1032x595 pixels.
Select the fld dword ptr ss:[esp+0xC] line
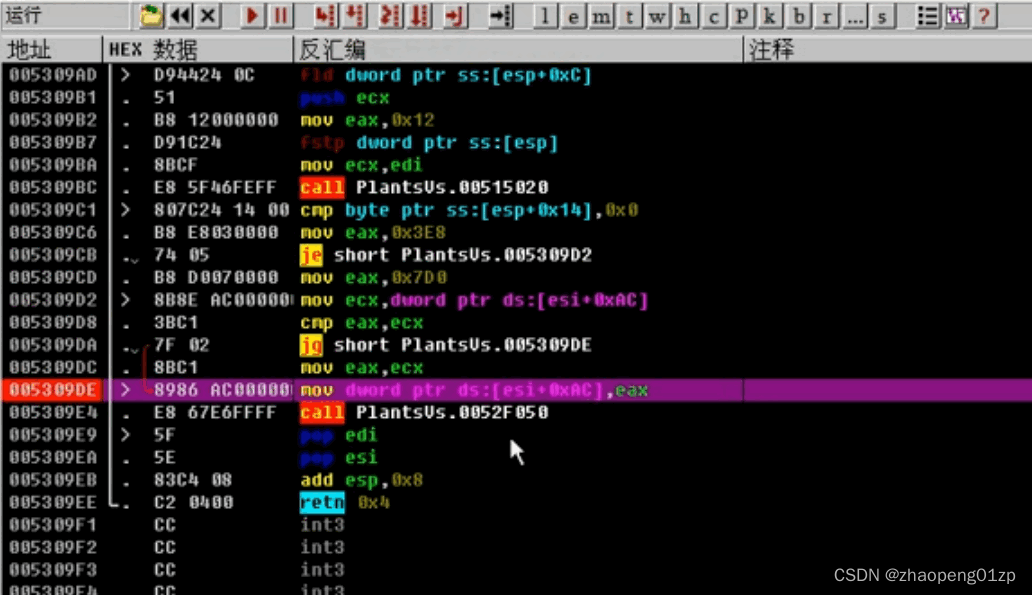[446, 75]
